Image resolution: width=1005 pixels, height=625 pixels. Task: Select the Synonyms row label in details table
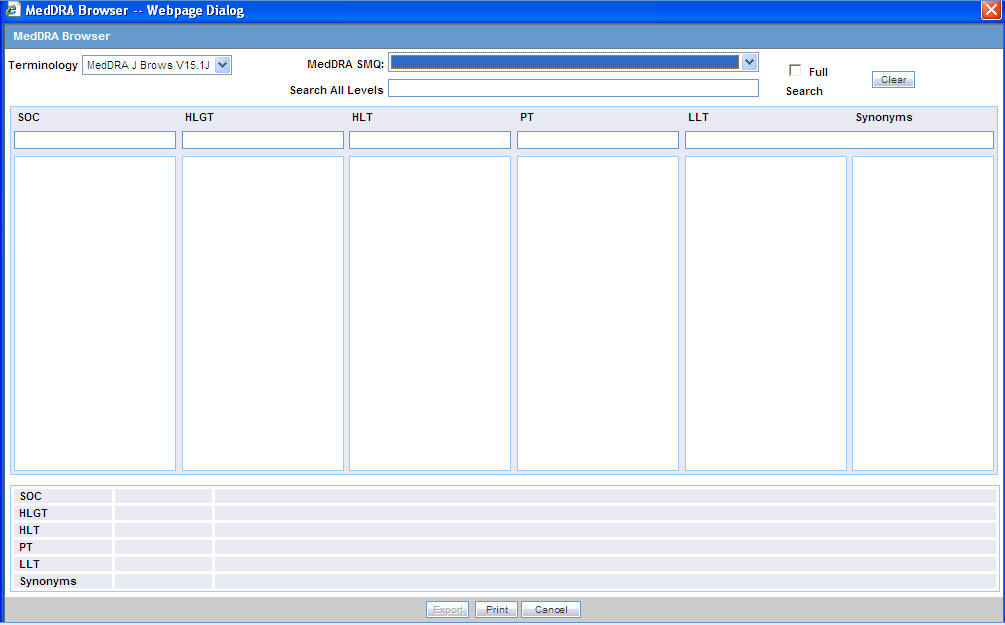click(48, 581)
